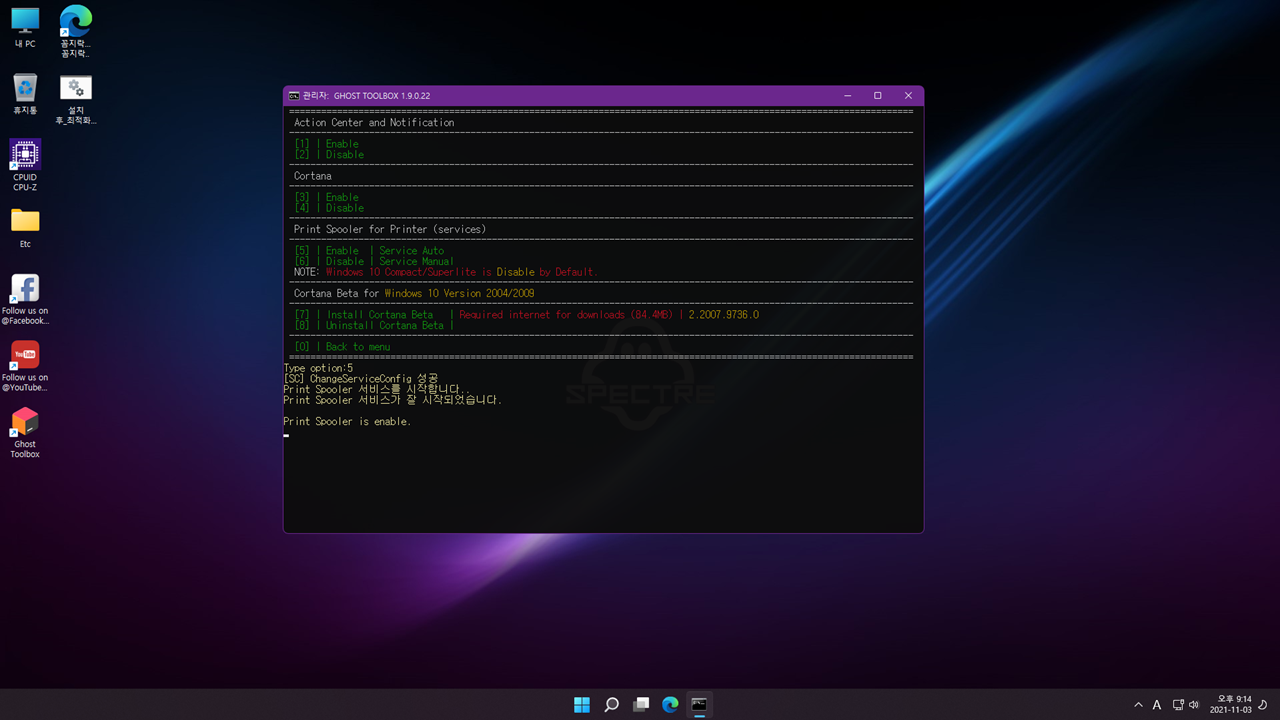Click the '관리자: GHOST TOOLBOX 1.9.0.22' title text

click(x=366, y=96)
